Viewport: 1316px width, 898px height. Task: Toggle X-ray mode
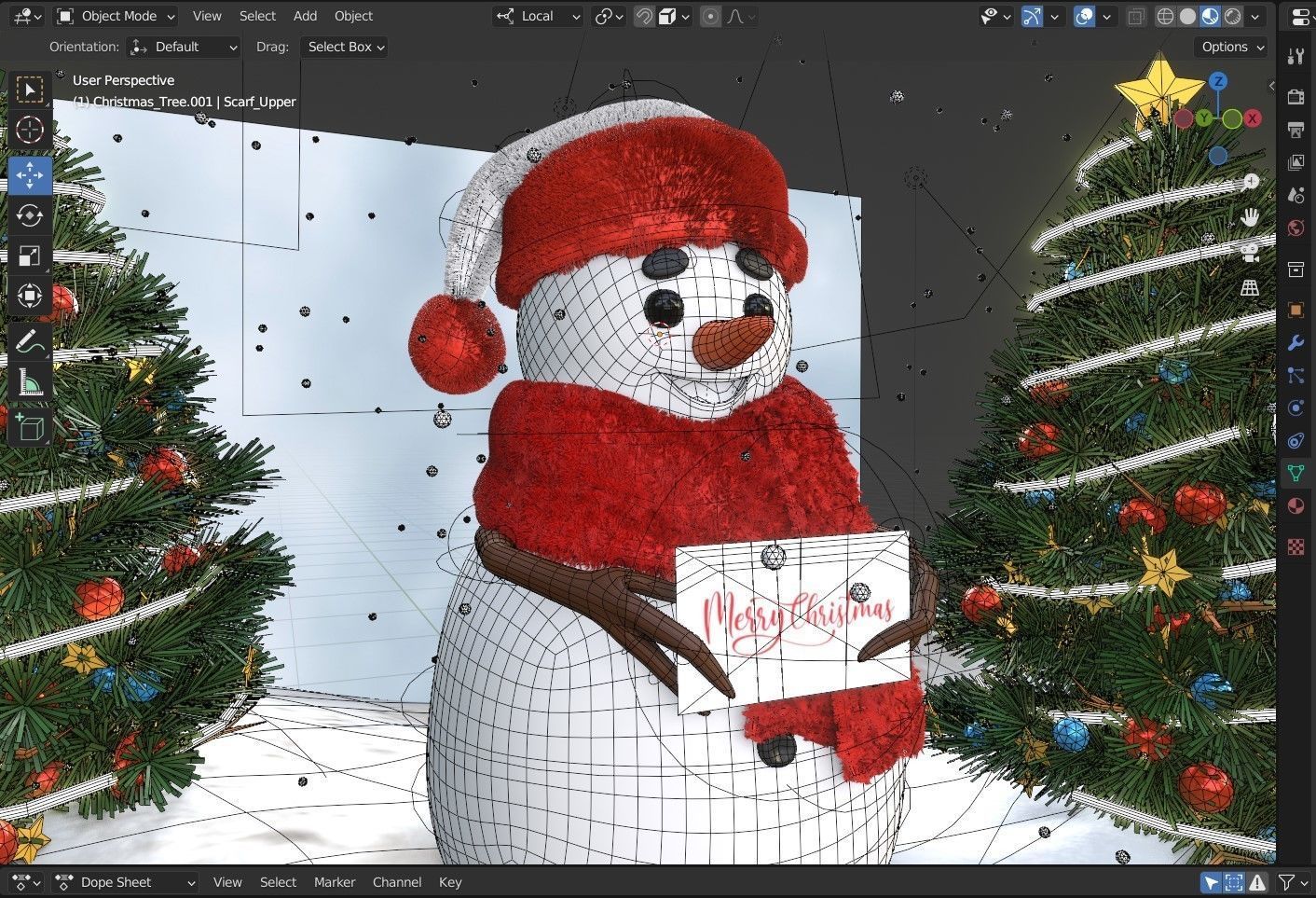click(x=1135, y=16)
